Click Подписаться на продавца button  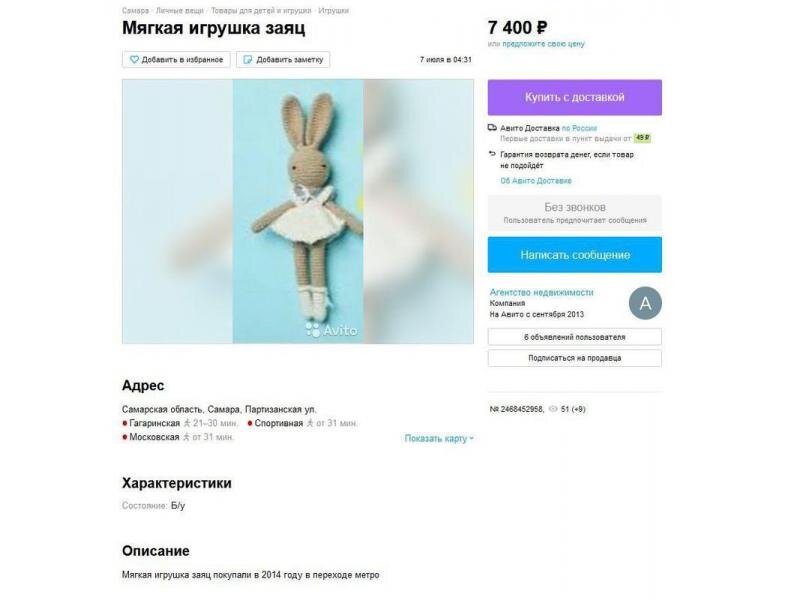pos(574,358)
